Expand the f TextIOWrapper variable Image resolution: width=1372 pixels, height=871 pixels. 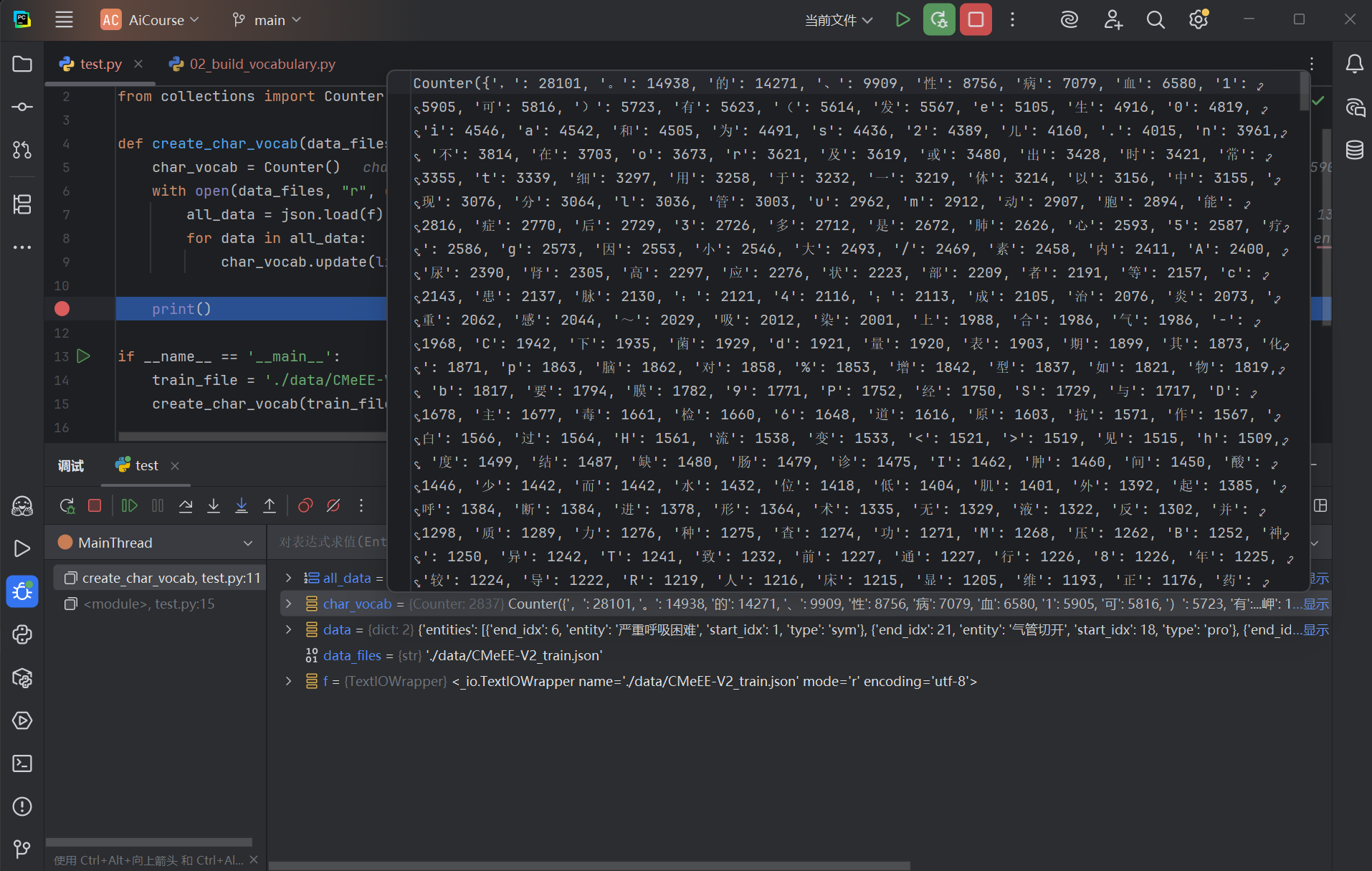tap(289, 681)
